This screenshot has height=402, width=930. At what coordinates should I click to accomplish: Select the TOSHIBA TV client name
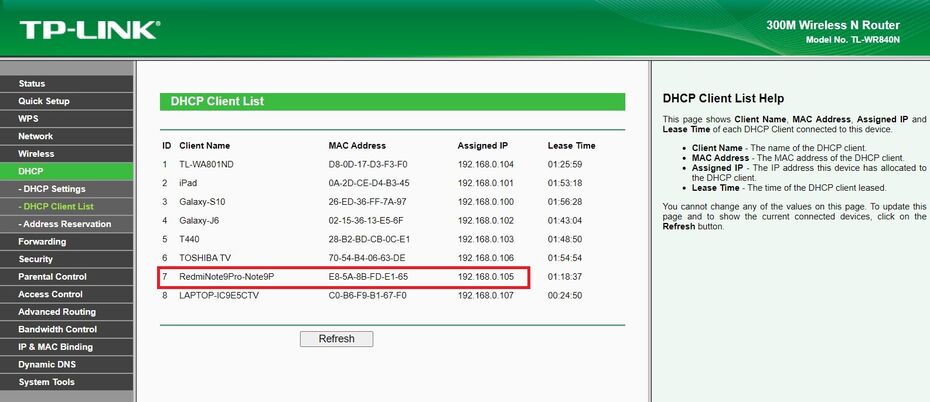205,258
